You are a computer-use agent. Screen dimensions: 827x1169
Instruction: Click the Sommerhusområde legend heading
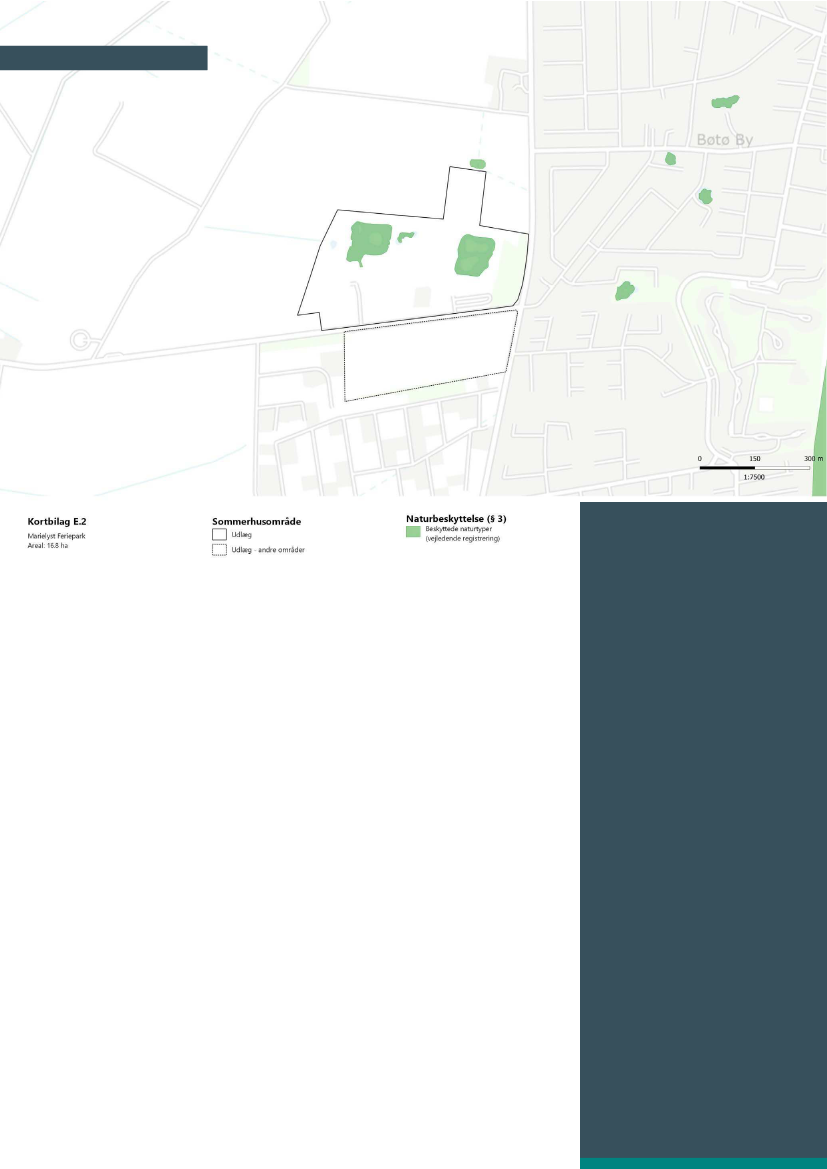tap(257, 521)
